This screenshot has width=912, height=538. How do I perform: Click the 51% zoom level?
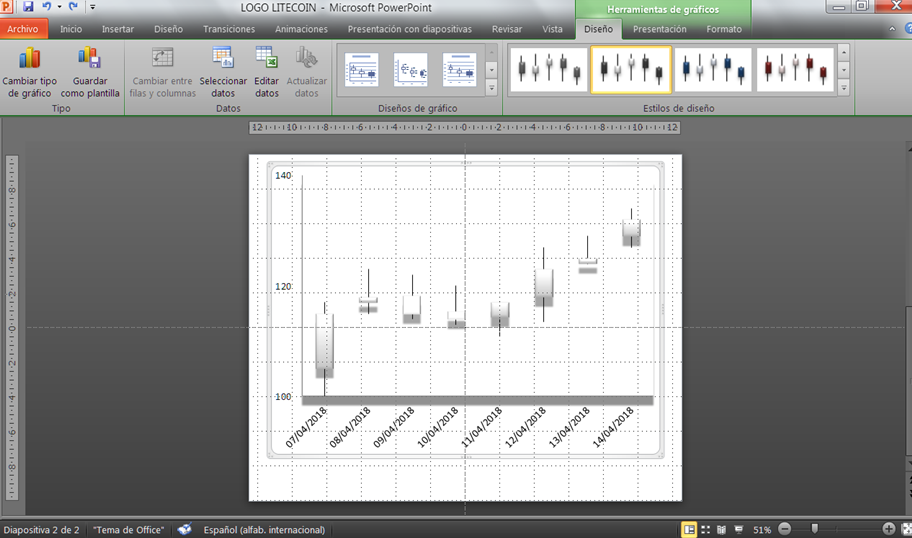[x=762, y=529]
